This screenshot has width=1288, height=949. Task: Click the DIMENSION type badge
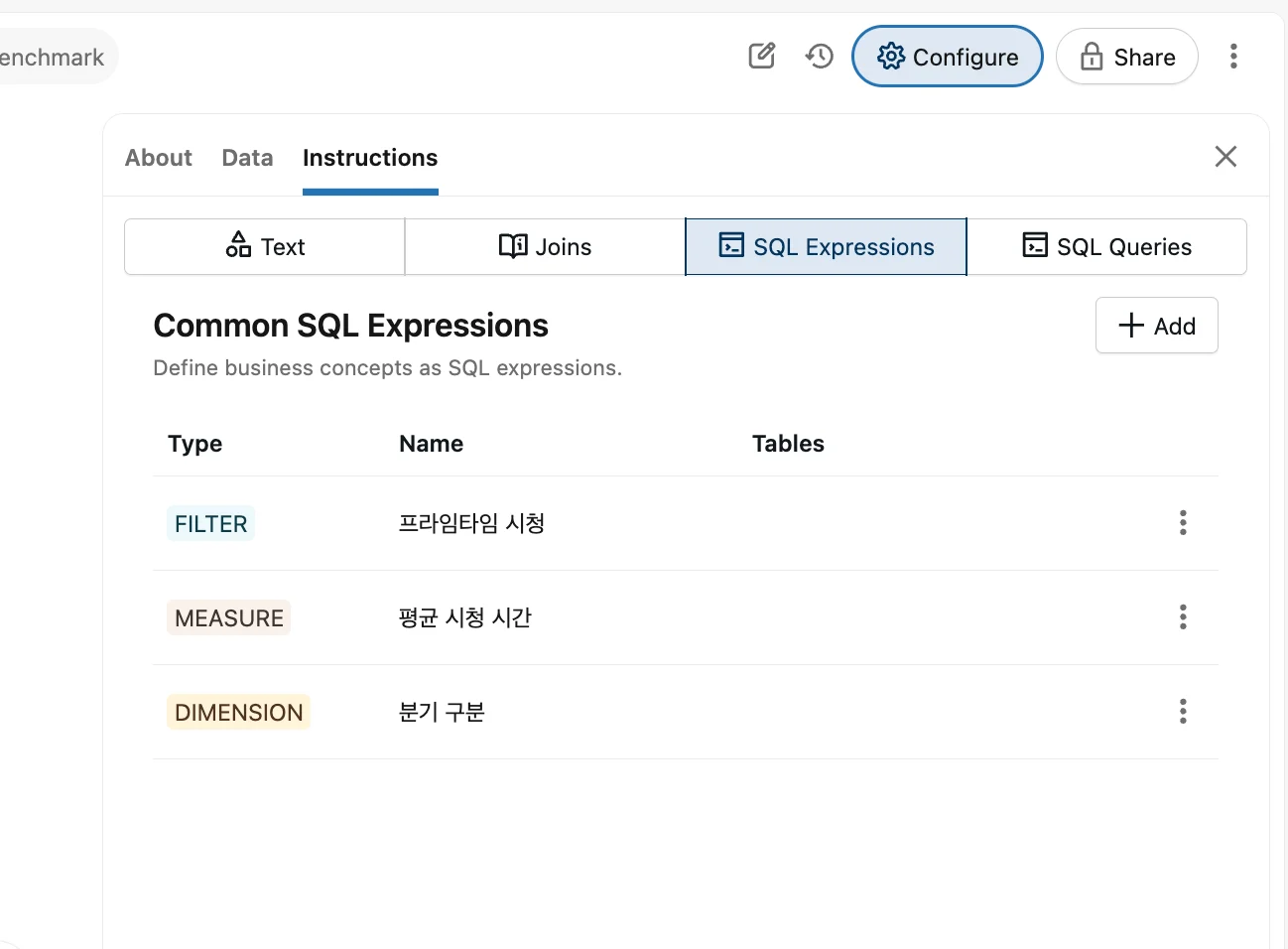[238, 712]
